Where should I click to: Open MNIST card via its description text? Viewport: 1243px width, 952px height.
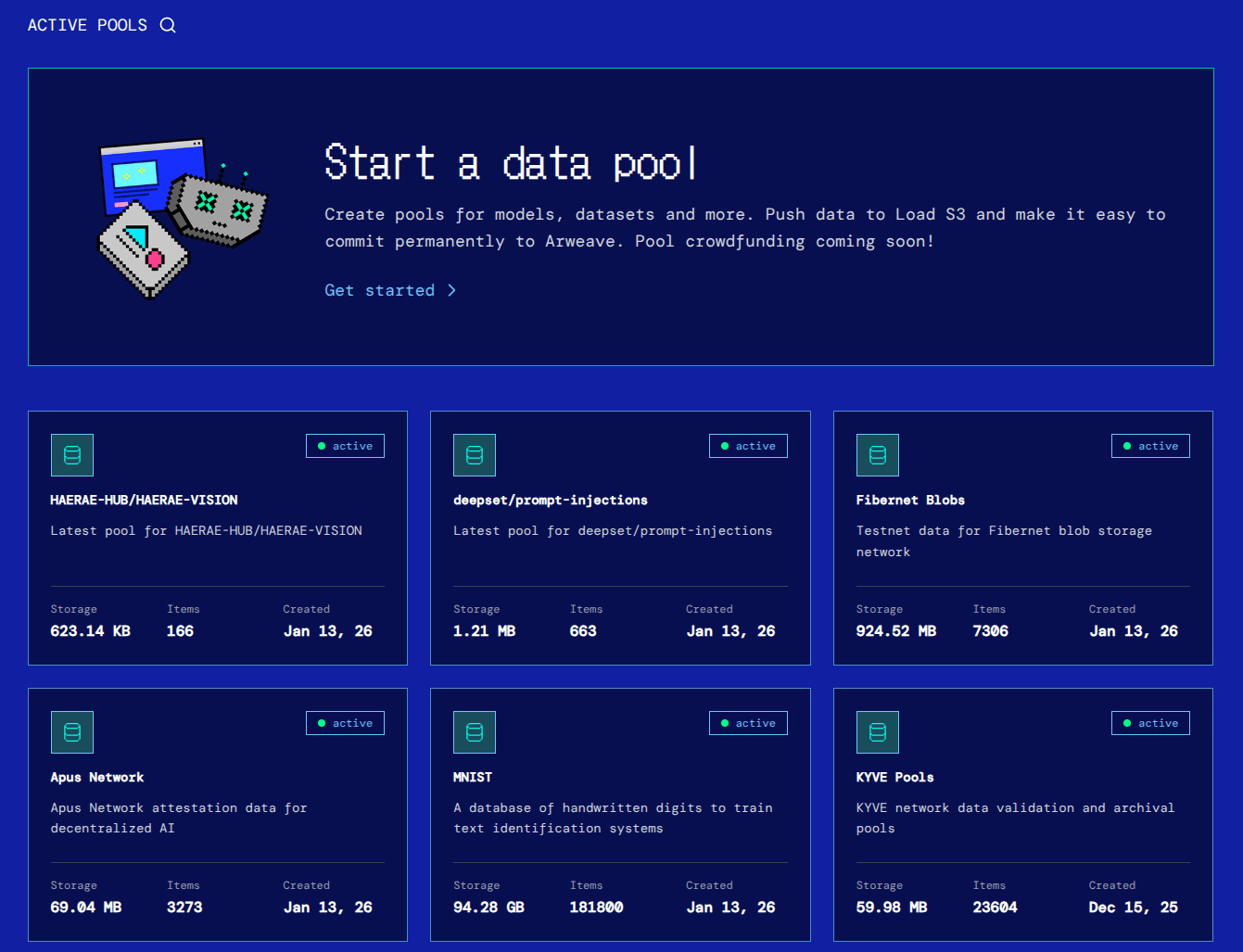coord(613,818)
